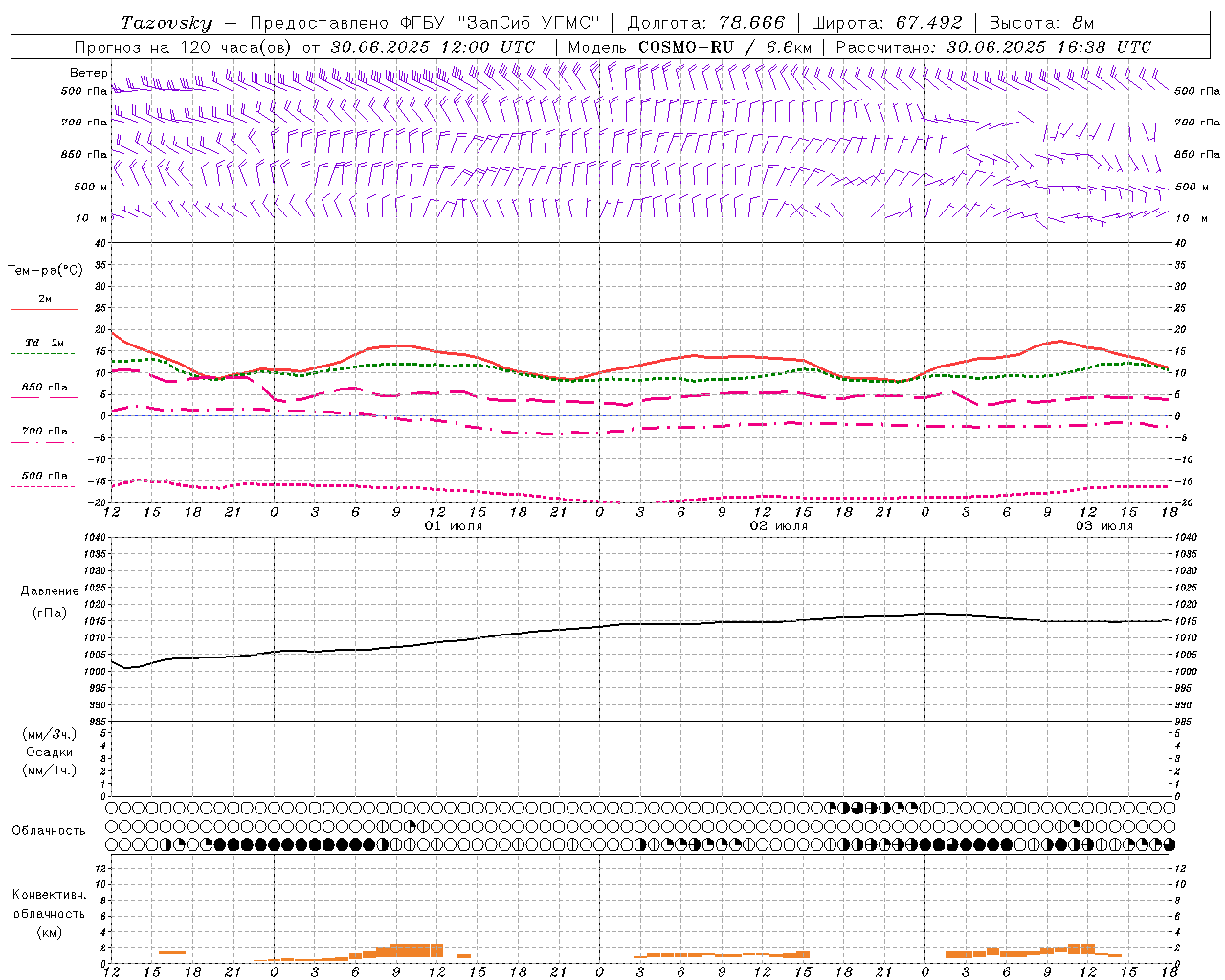Select the Td 2м dew point legend entry
The width and height of the screenshot is (1225, 980).
click(x=45, y=343)
